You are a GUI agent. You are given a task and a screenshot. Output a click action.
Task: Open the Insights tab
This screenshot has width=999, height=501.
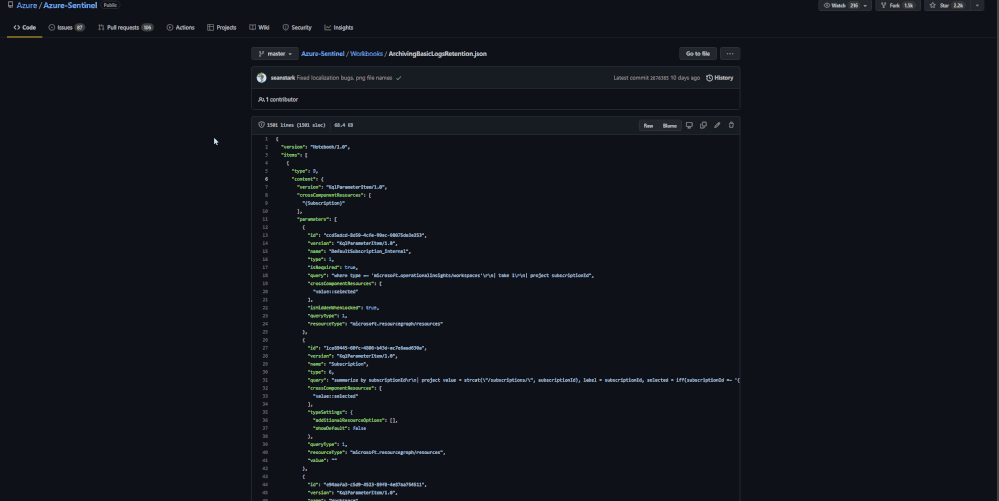click(338, 27)
